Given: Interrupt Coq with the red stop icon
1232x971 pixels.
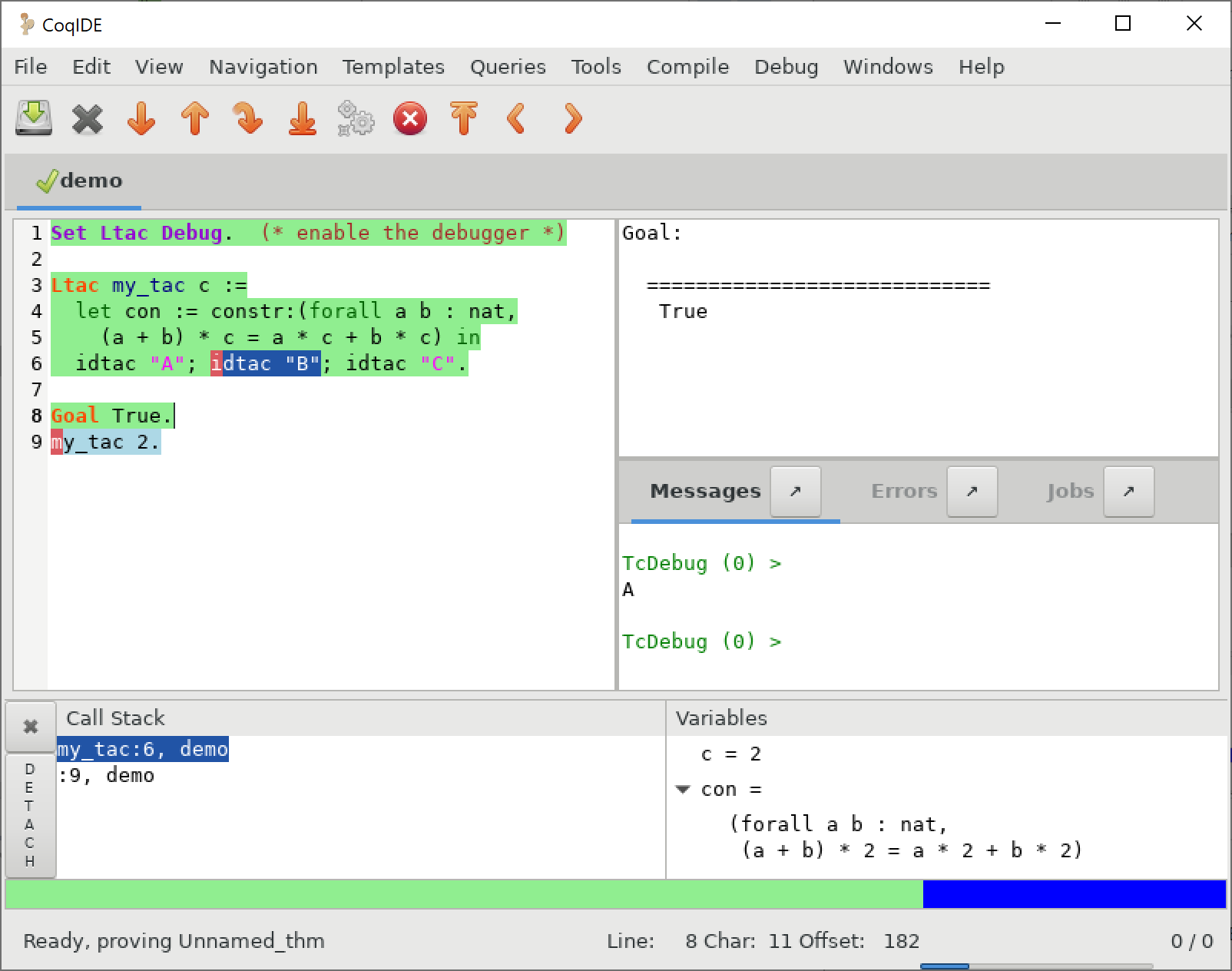Looking at the screenshot, I should point(409,119).
